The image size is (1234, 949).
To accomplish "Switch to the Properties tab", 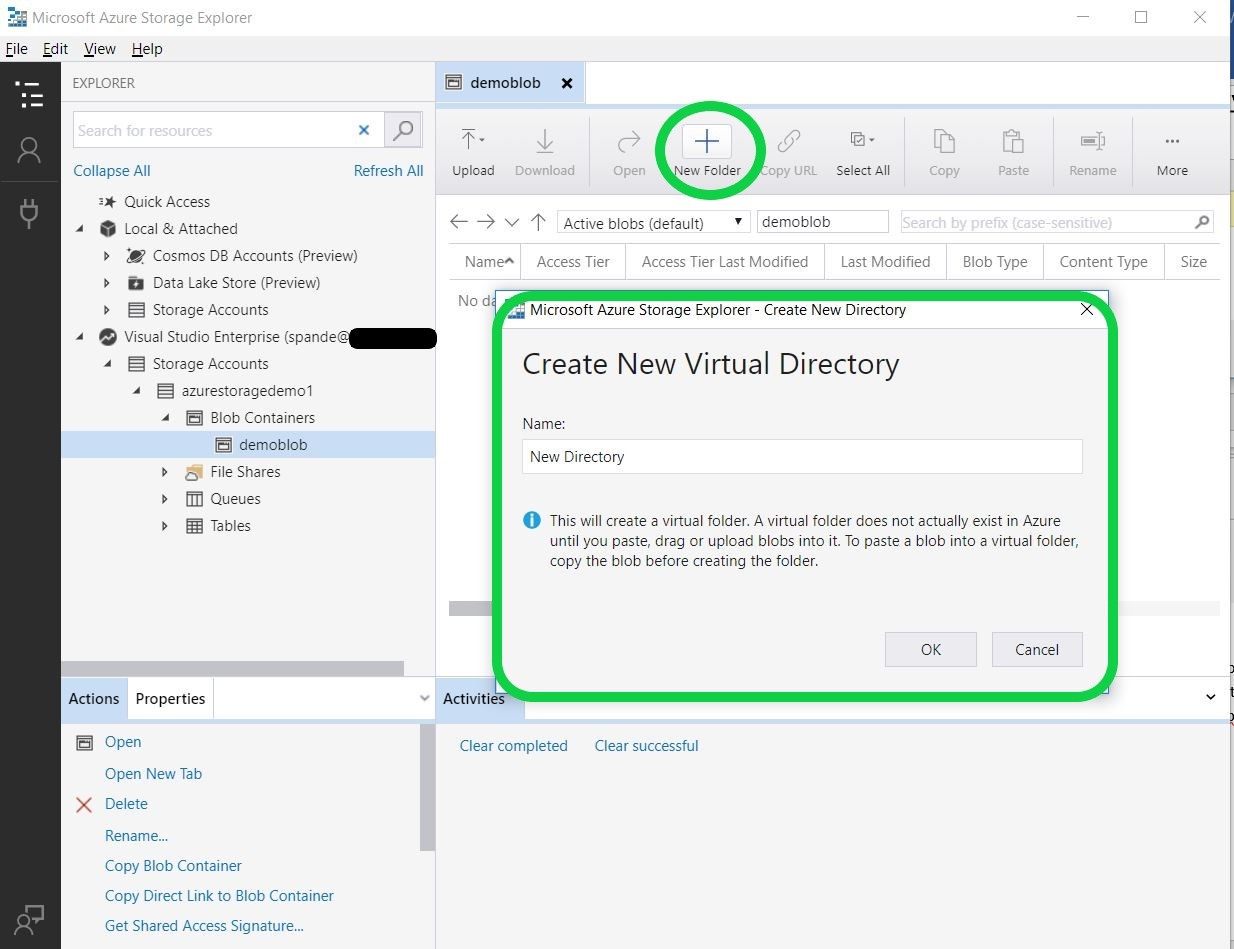I will tap(170, 699).
